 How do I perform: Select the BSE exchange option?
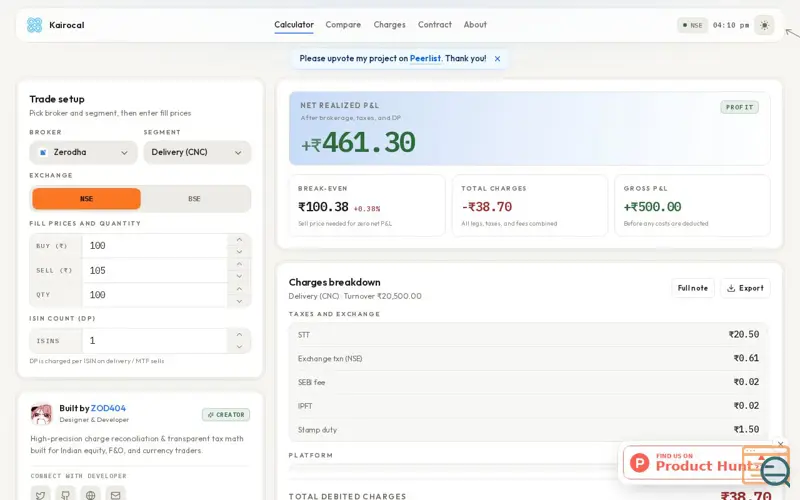coord(194,199)
